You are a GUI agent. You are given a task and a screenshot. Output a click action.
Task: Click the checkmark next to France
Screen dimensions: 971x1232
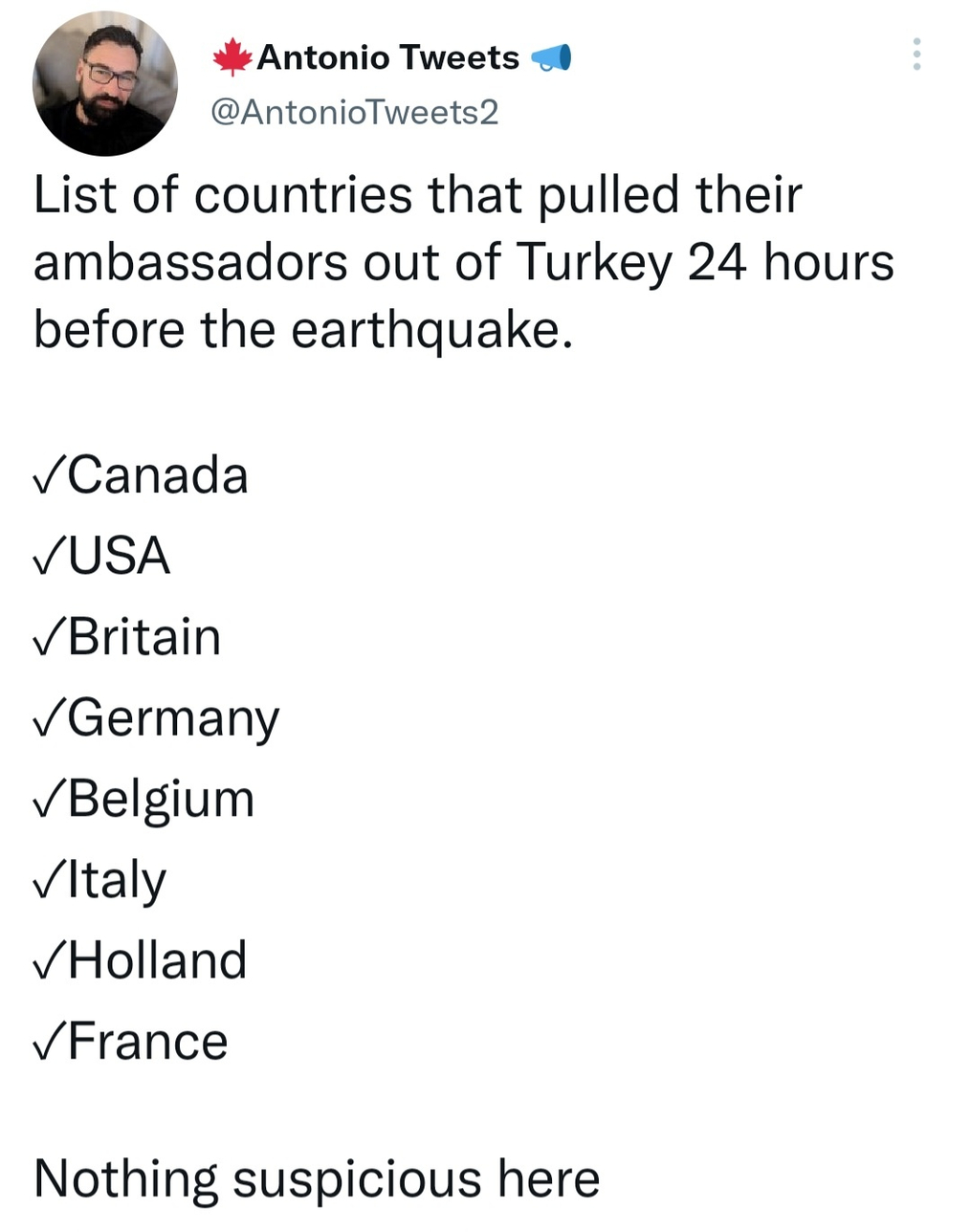49,1042
